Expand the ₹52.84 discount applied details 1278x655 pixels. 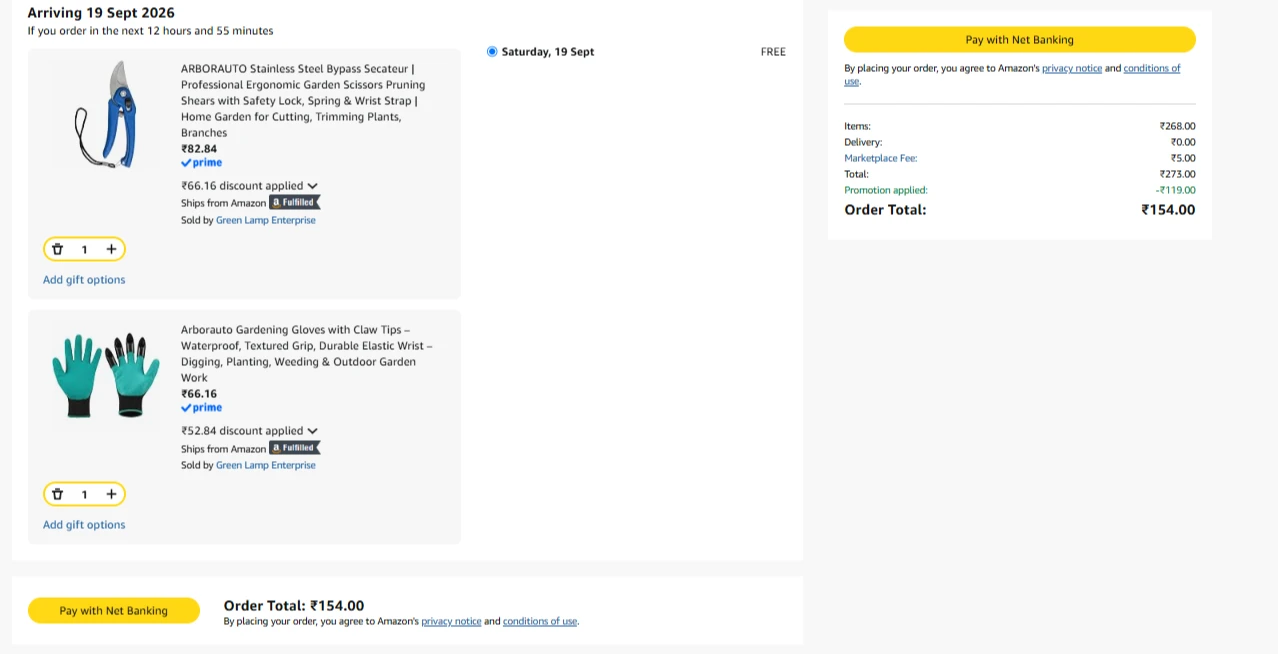tap(249, 431)
